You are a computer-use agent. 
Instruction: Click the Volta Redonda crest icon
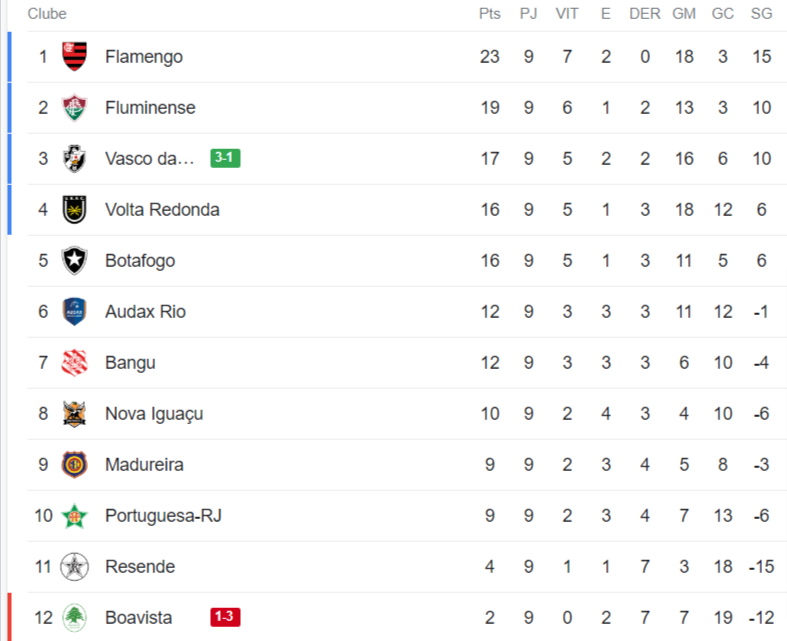(75, 210)
